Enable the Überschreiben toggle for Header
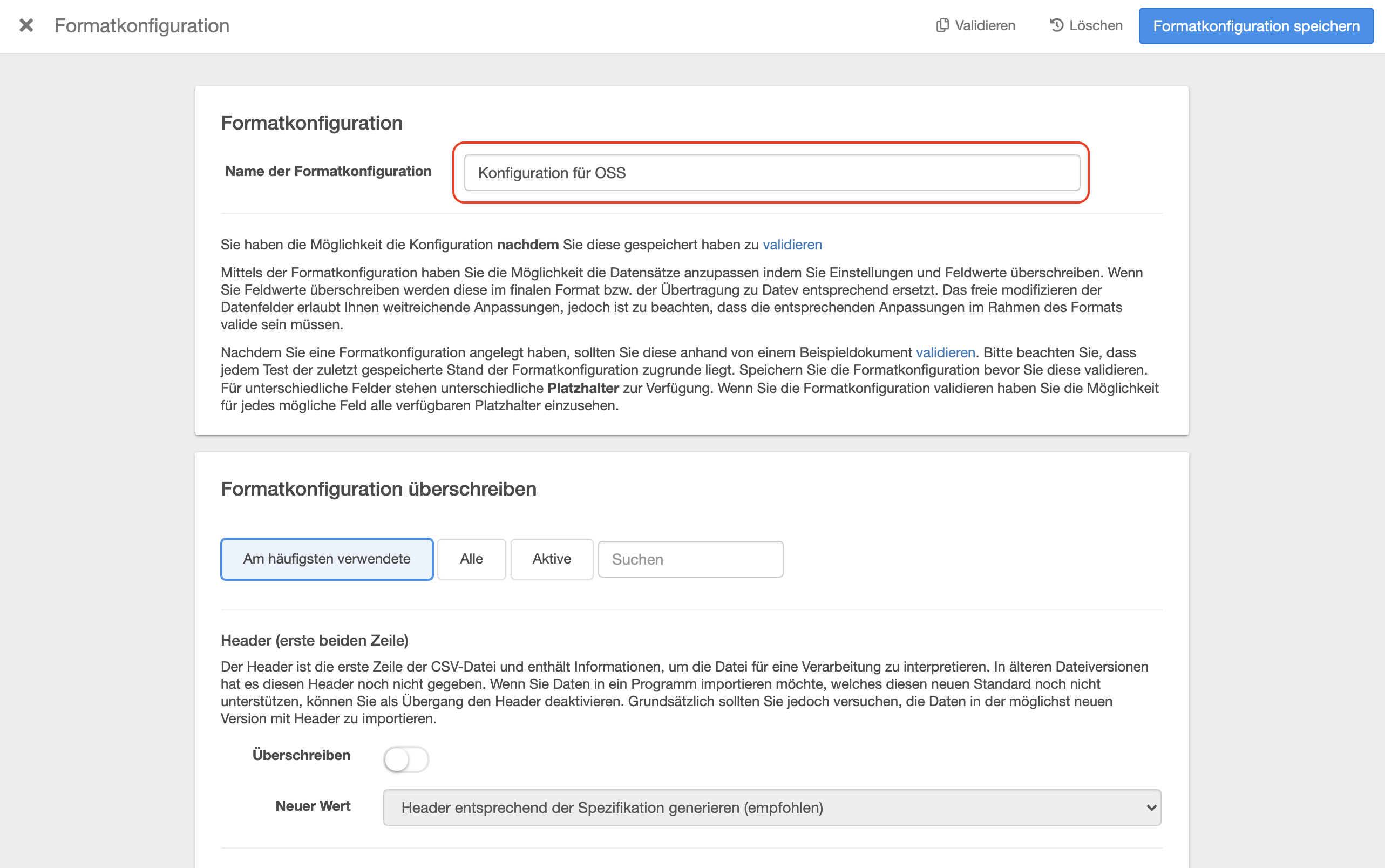Screen dimensions: 1385x868 coord(406,760)
